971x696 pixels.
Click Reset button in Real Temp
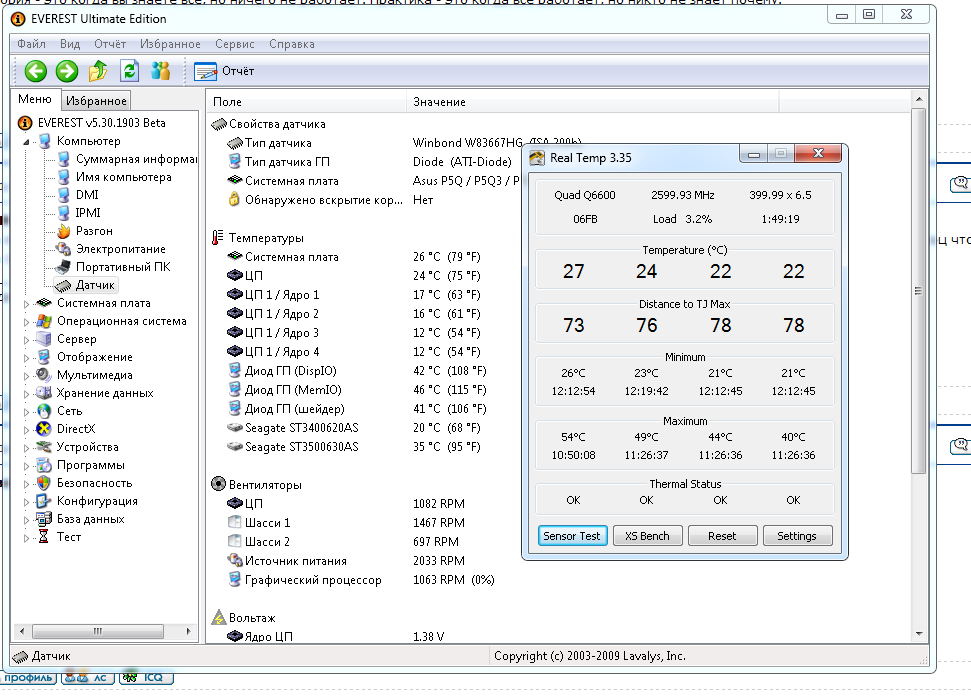pos(723,536)
